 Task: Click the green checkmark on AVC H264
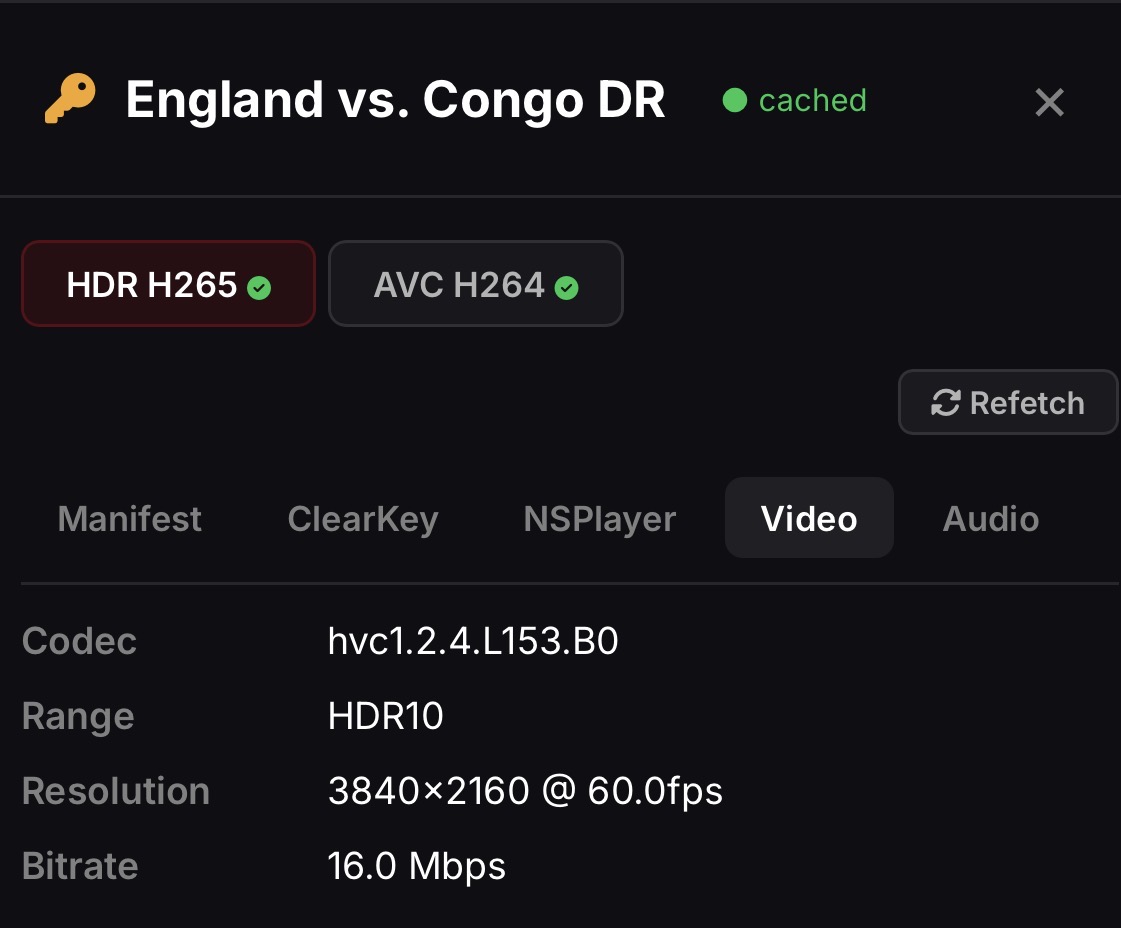[566, 287]
